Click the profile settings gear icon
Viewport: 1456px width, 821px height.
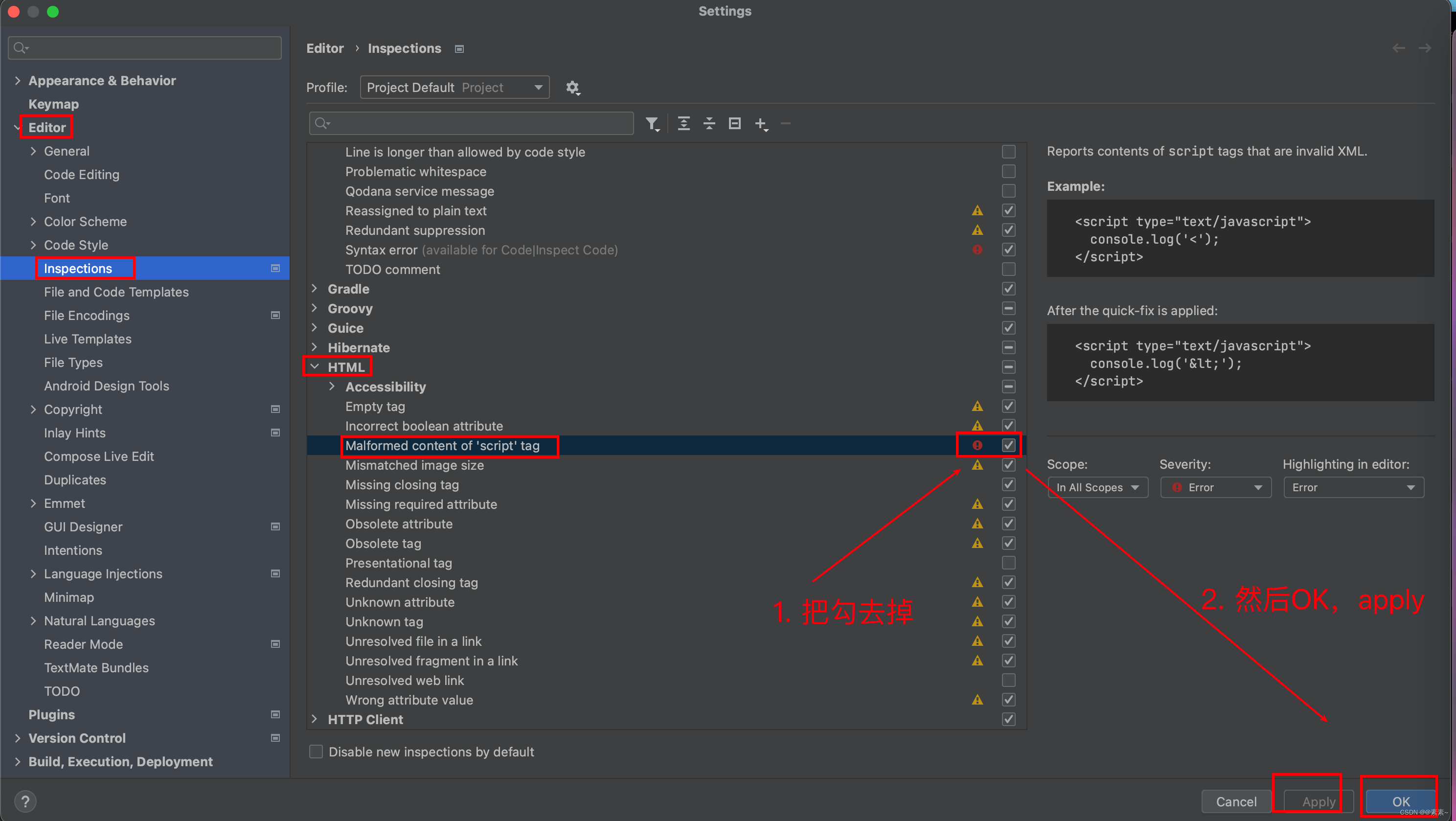coord(573,87)
